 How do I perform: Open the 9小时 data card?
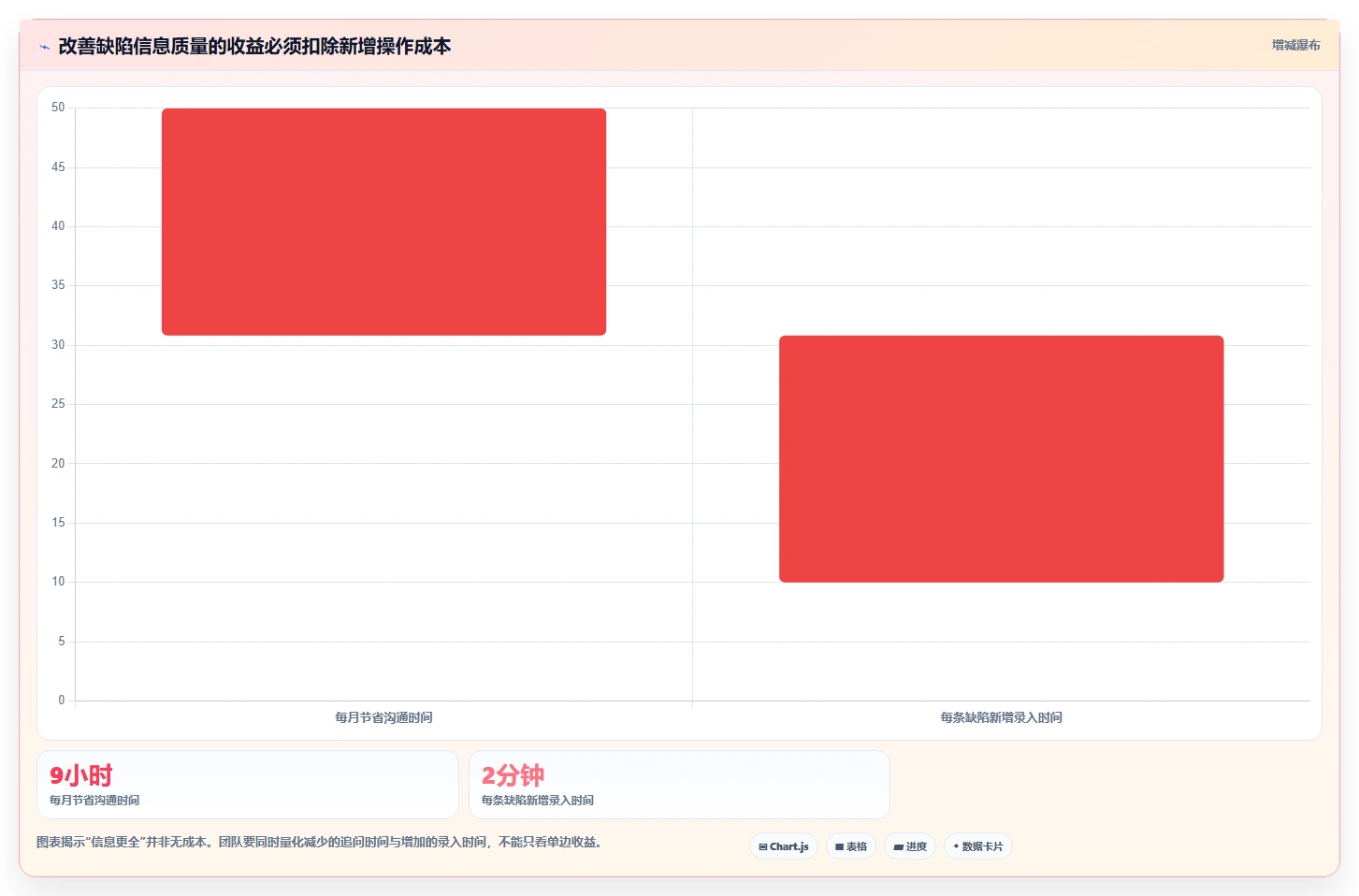(248, 785)
